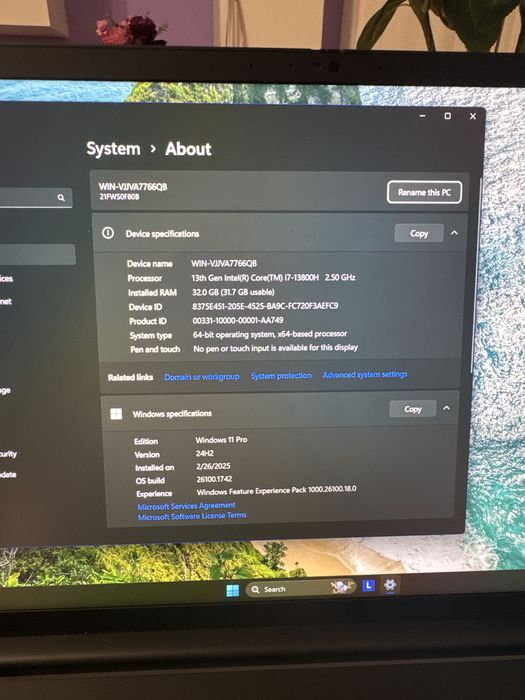Collapse the Device specifications section
The height and width of the screenshot is (700, 525).
point(454,233)
